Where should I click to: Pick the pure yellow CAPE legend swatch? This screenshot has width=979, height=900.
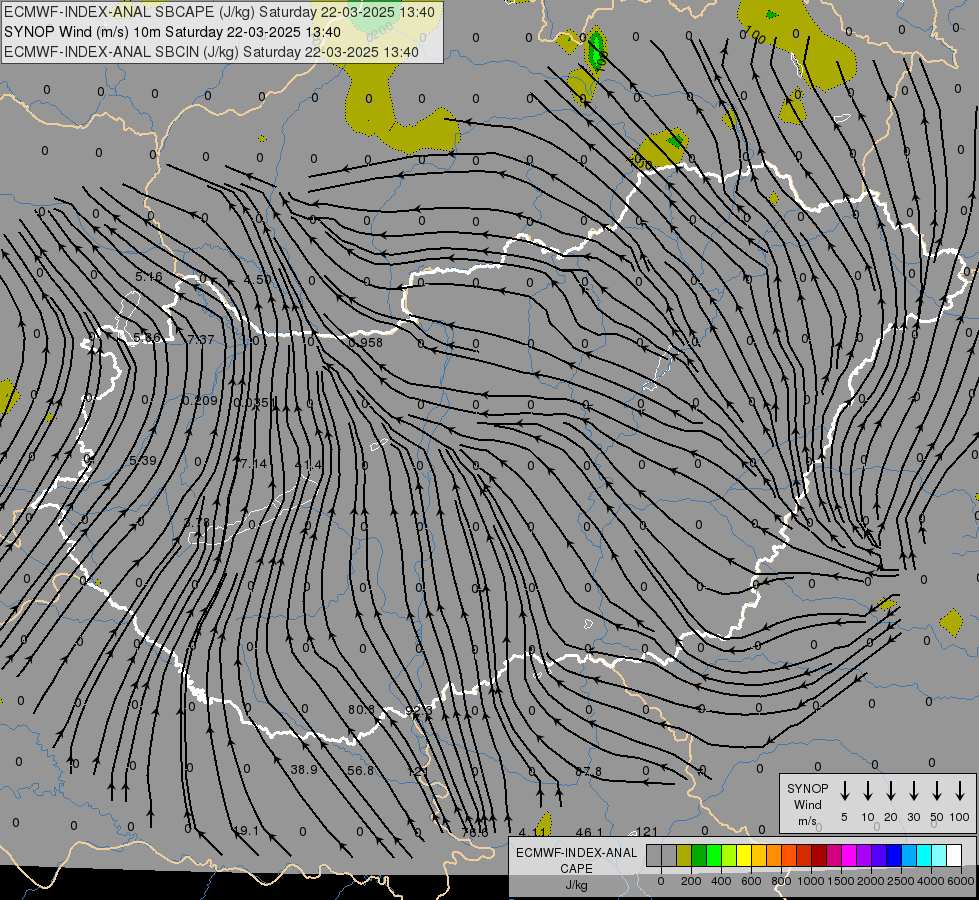pyautogui.click(x=744, y=855)
